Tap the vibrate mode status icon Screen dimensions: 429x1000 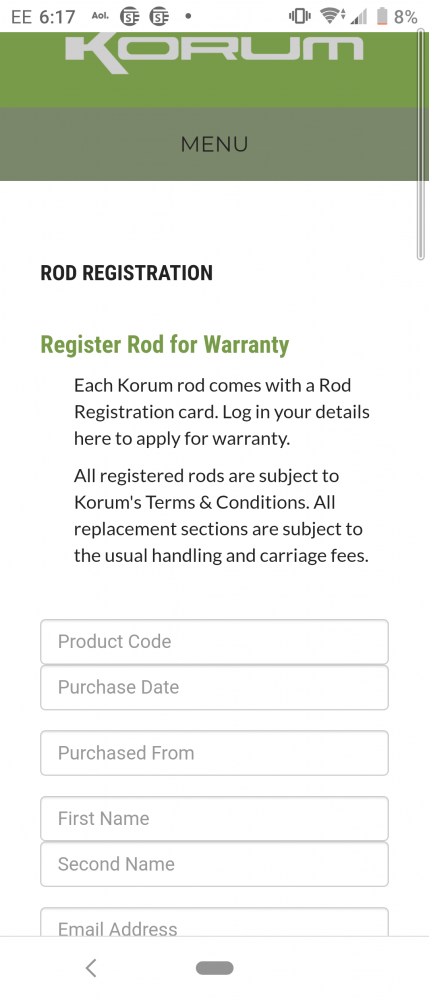pyautogui.click(x=300, y=16)
